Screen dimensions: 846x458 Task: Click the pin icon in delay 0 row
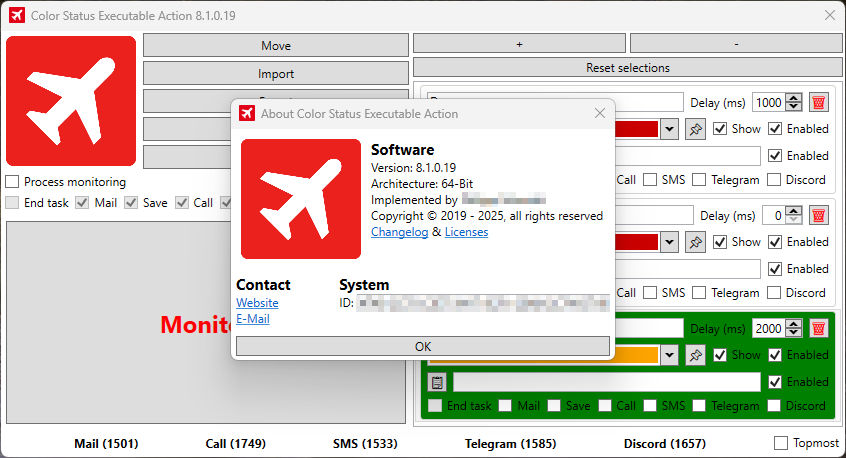point(695,242)
